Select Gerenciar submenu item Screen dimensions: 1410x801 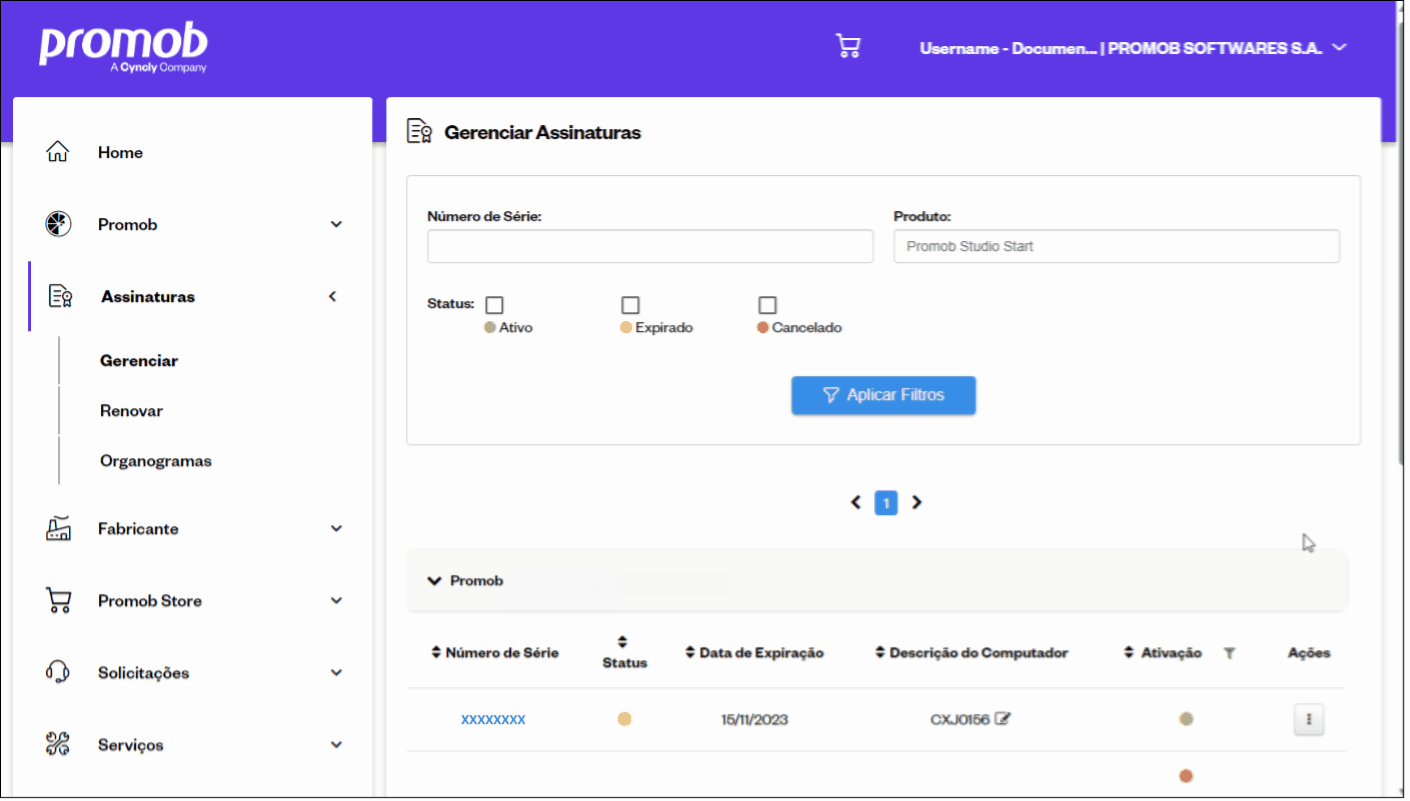click(139, 361)
